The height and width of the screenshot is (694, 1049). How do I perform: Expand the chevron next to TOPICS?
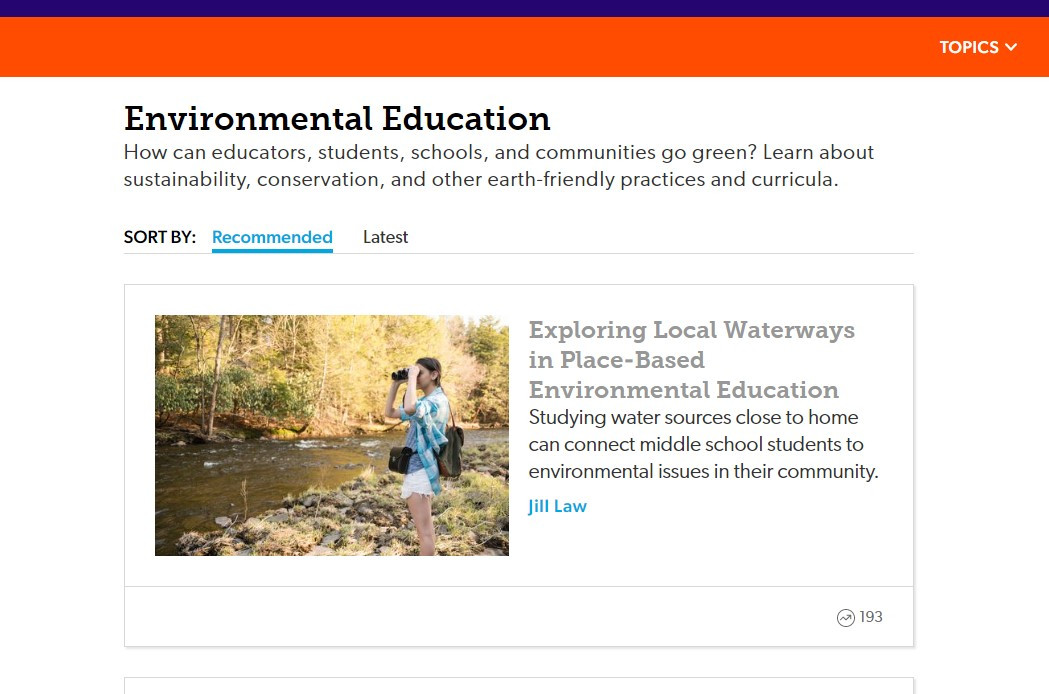pos(1011,47)
